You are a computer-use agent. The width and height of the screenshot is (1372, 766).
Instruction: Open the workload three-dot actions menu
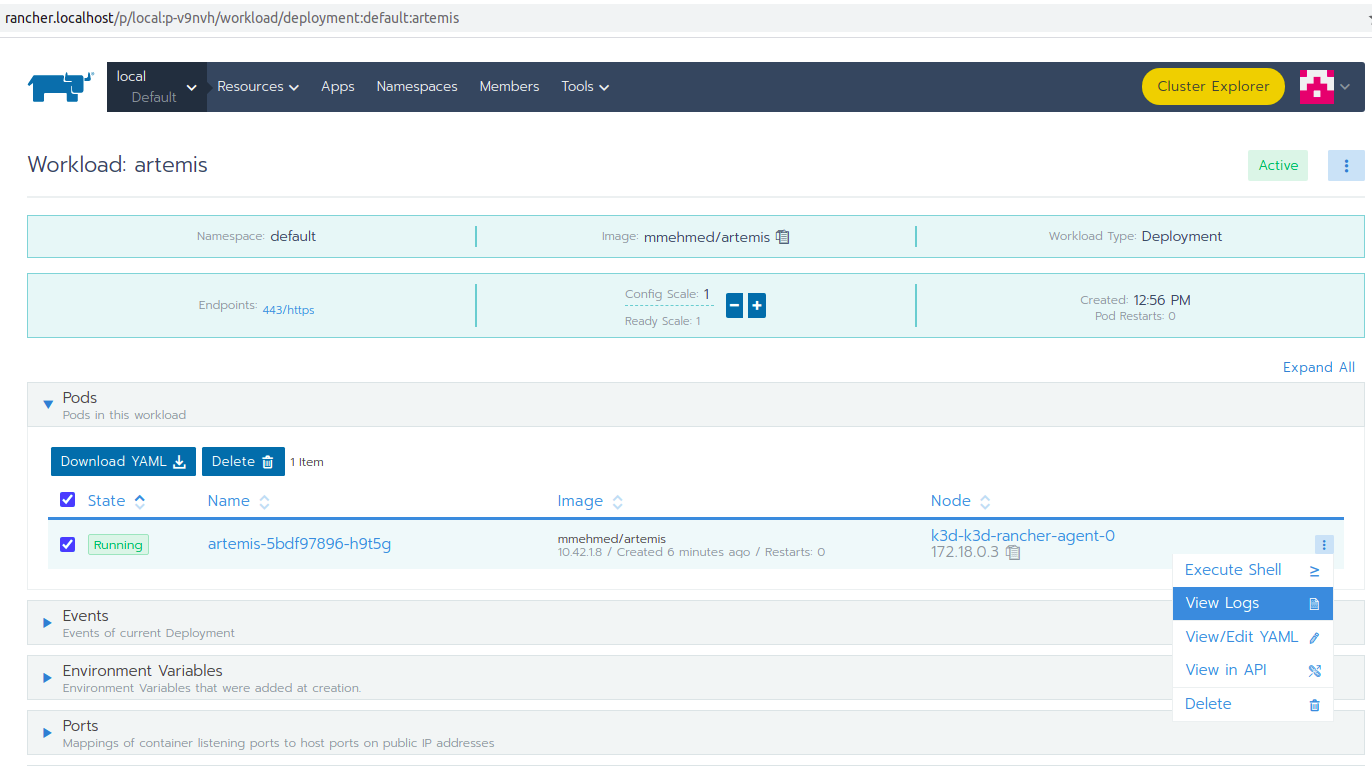coord(1346,166)
